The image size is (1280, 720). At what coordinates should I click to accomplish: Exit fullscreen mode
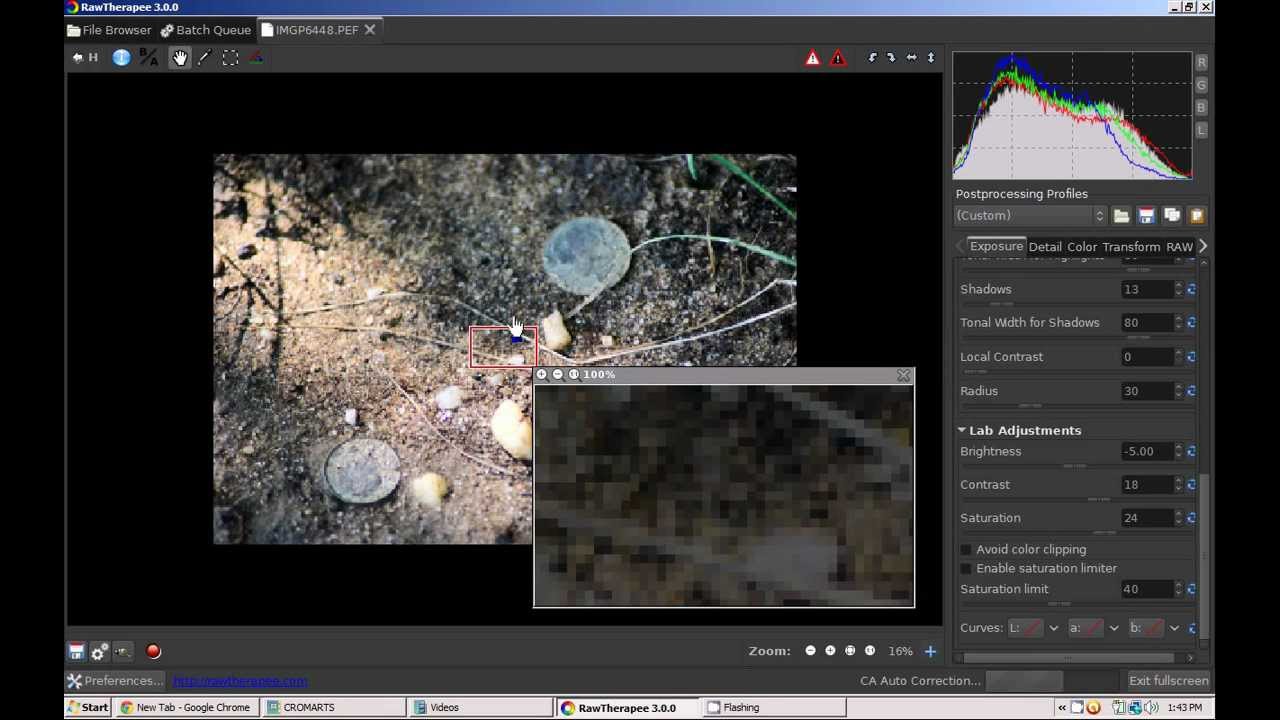1168,681
